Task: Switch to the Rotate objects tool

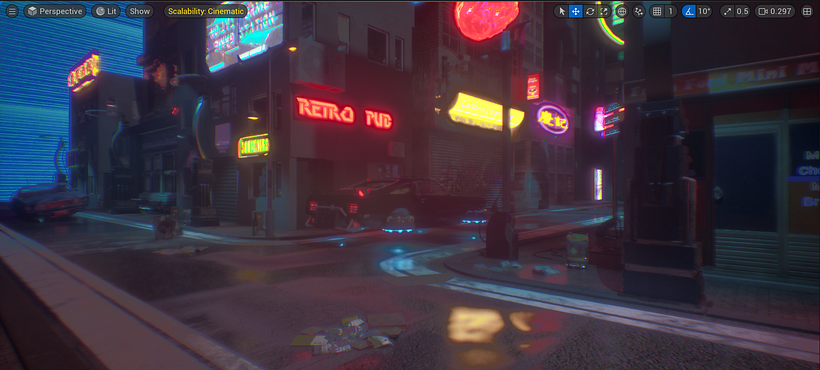Action: 590,11
